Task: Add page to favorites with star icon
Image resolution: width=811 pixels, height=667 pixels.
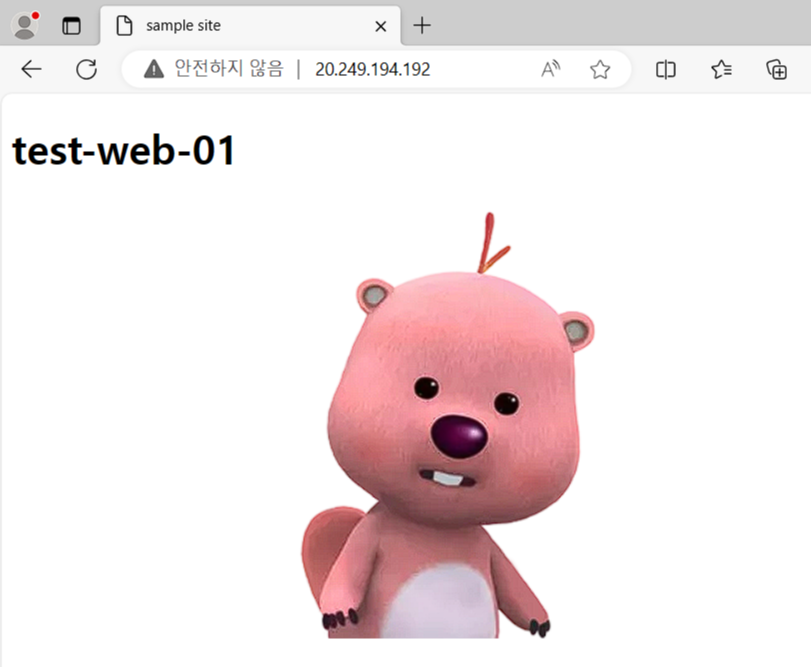Action: click(600, 69)
